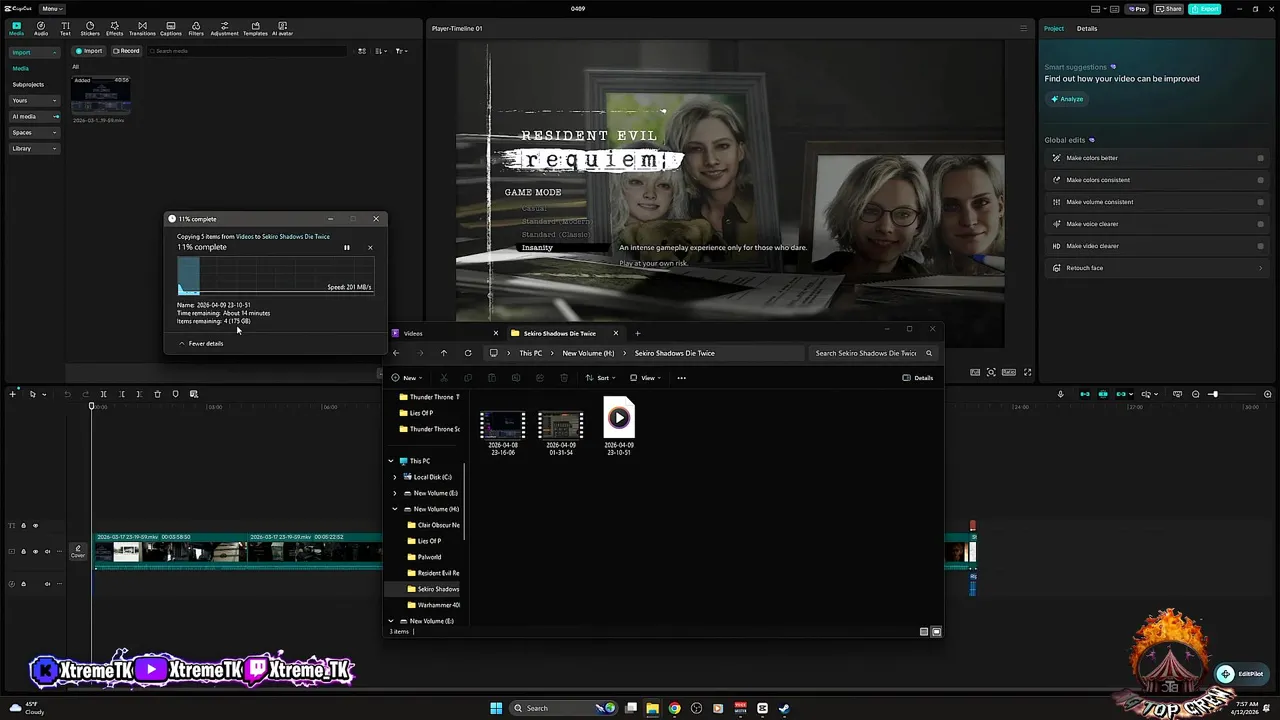The width and height of the screenshot is (1280, 720).
Task: Open the Menu dropdown in CapCut title bar
Action: point(52,9)
